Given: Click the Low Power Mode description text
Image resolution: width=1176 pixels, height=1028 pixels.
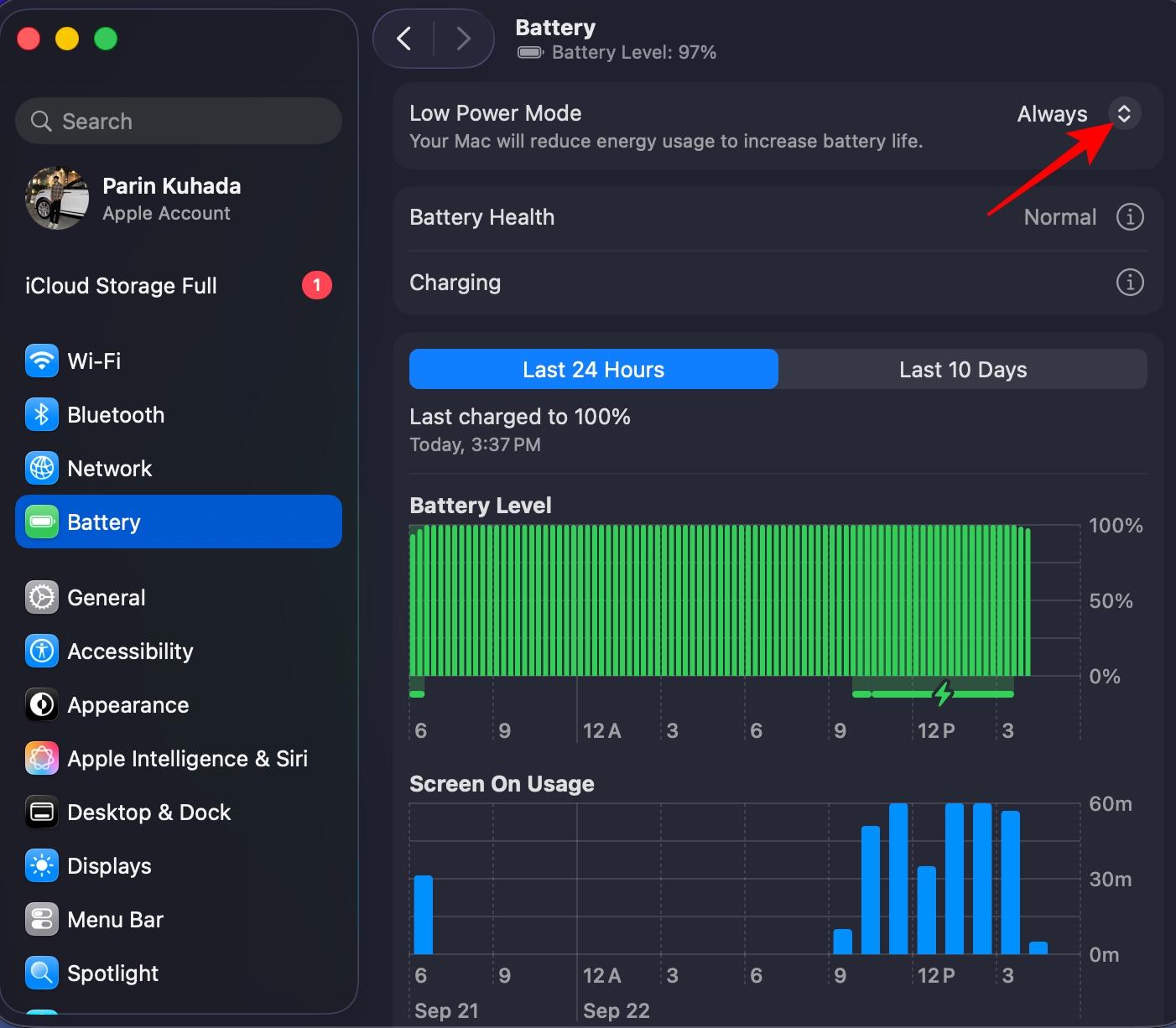Looking at the screenshot, I should click(x=666, y=141).
